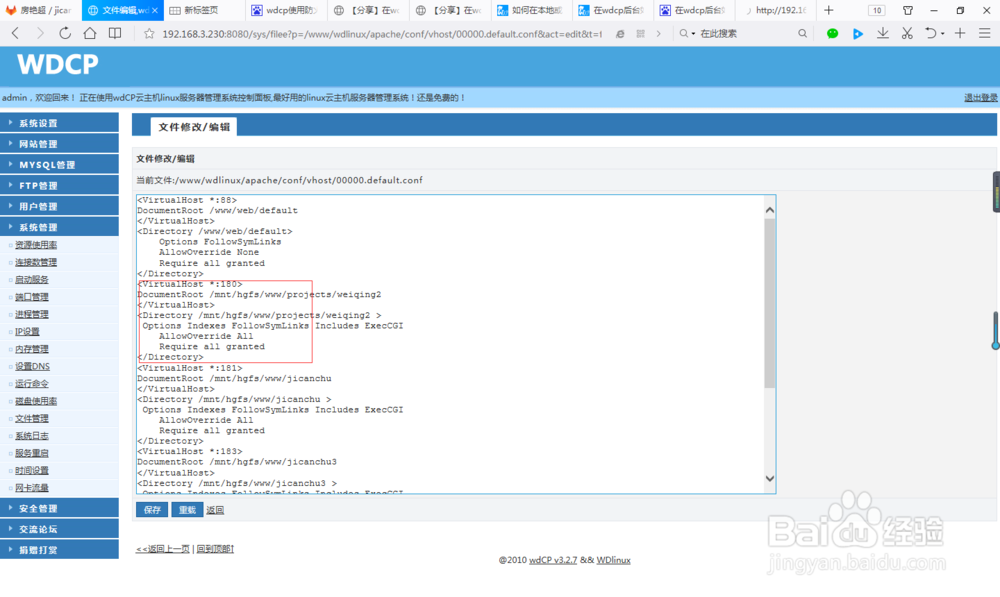Click the 返回 link beside reload
The image size is (1000, 597).
[x=215, y=510]
